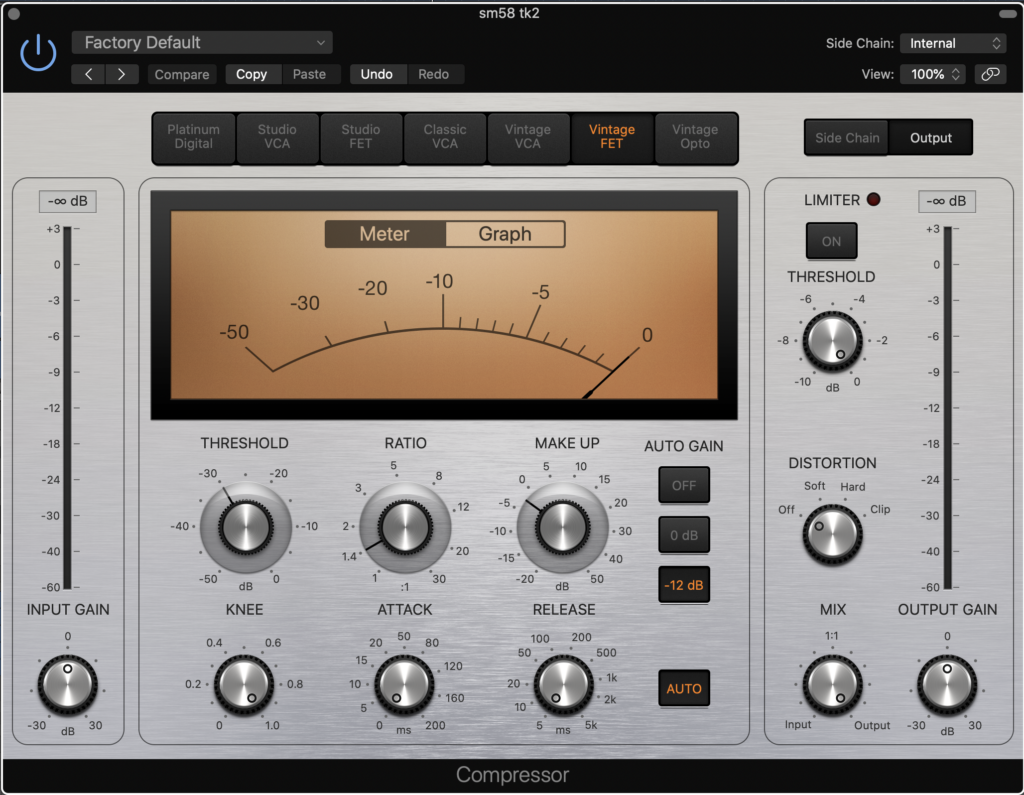Click the Threshold knob in compressor section
1024x795 pixels.
pyautogui.click(x=245, y=527)
